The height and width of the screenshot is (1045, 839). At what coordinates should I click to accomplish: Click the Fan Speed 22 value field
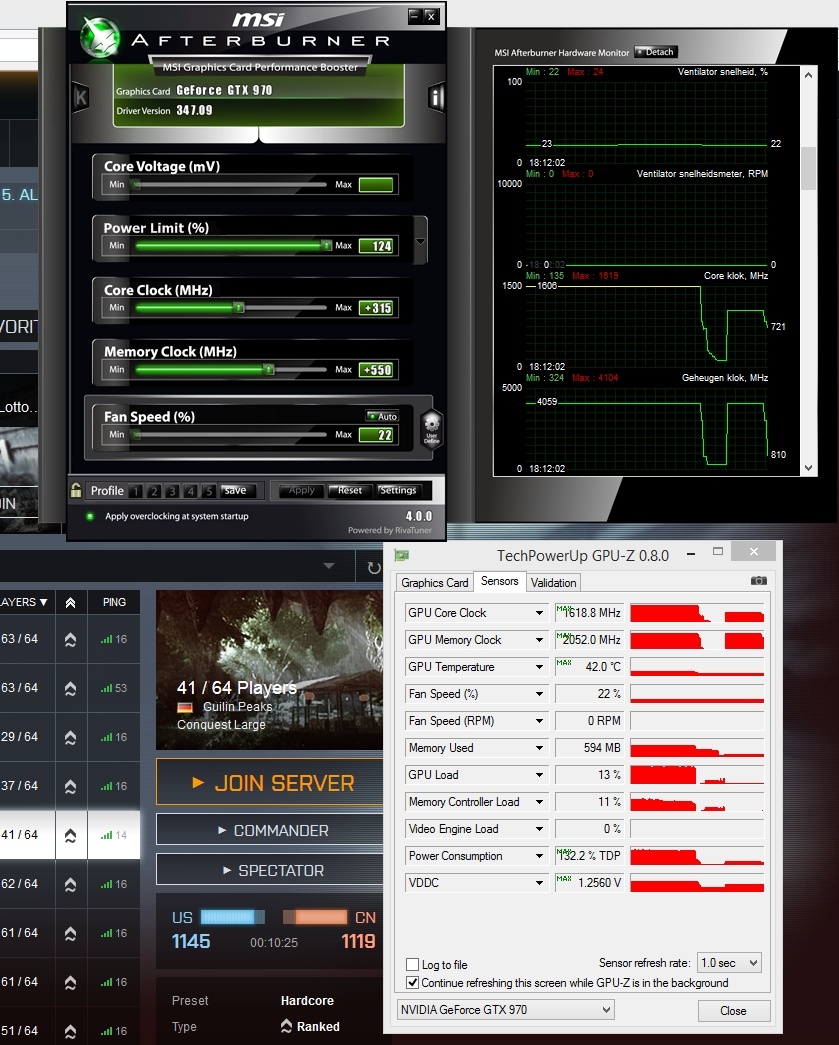pos(377,435)
